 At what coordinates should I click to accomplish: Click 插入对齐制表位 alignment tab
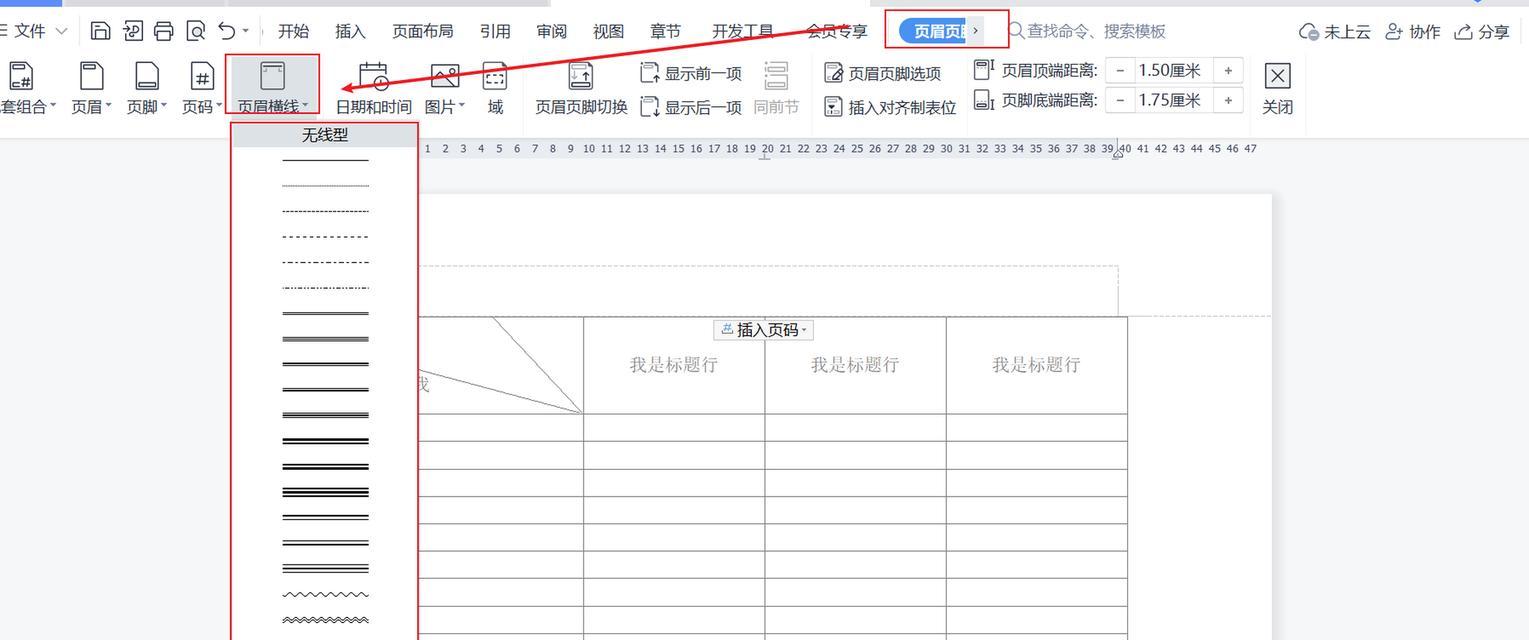pyautogui.click(x=890, y=107)
